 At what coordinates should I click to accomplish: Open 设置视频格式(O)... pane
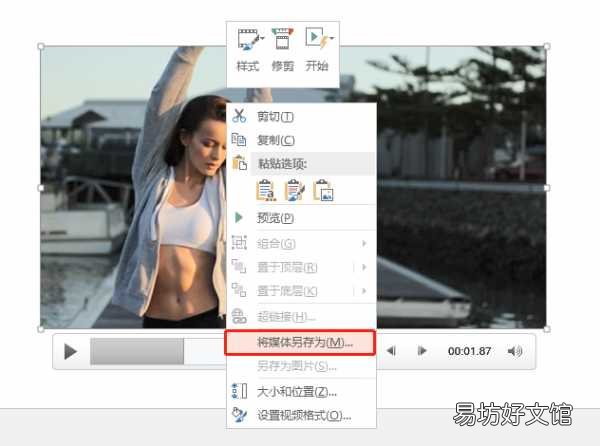coord(302,415)
